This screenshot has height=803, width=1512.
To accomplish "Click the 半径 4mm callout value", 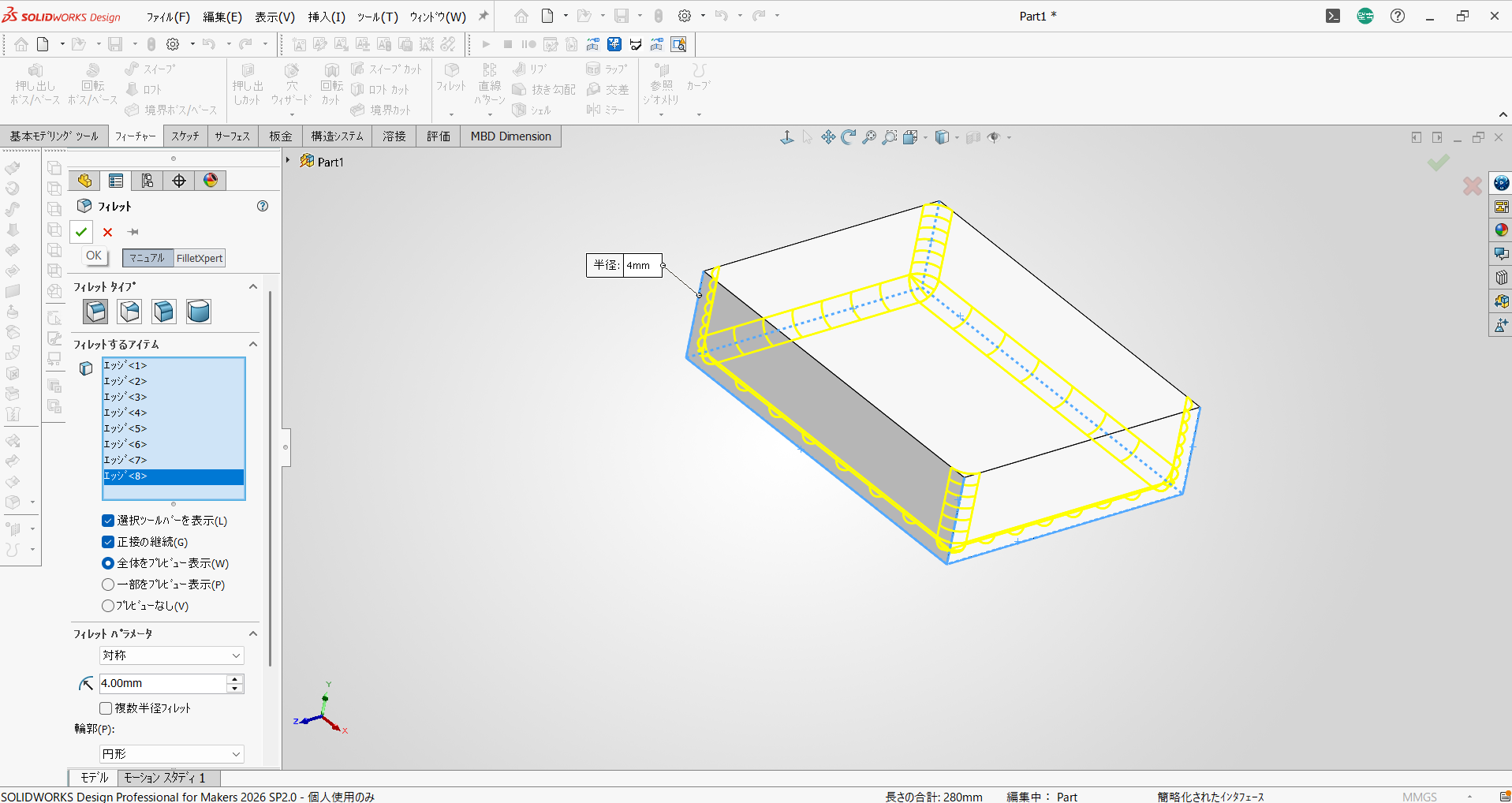I will pyautogui.click(x=641, y=266).
